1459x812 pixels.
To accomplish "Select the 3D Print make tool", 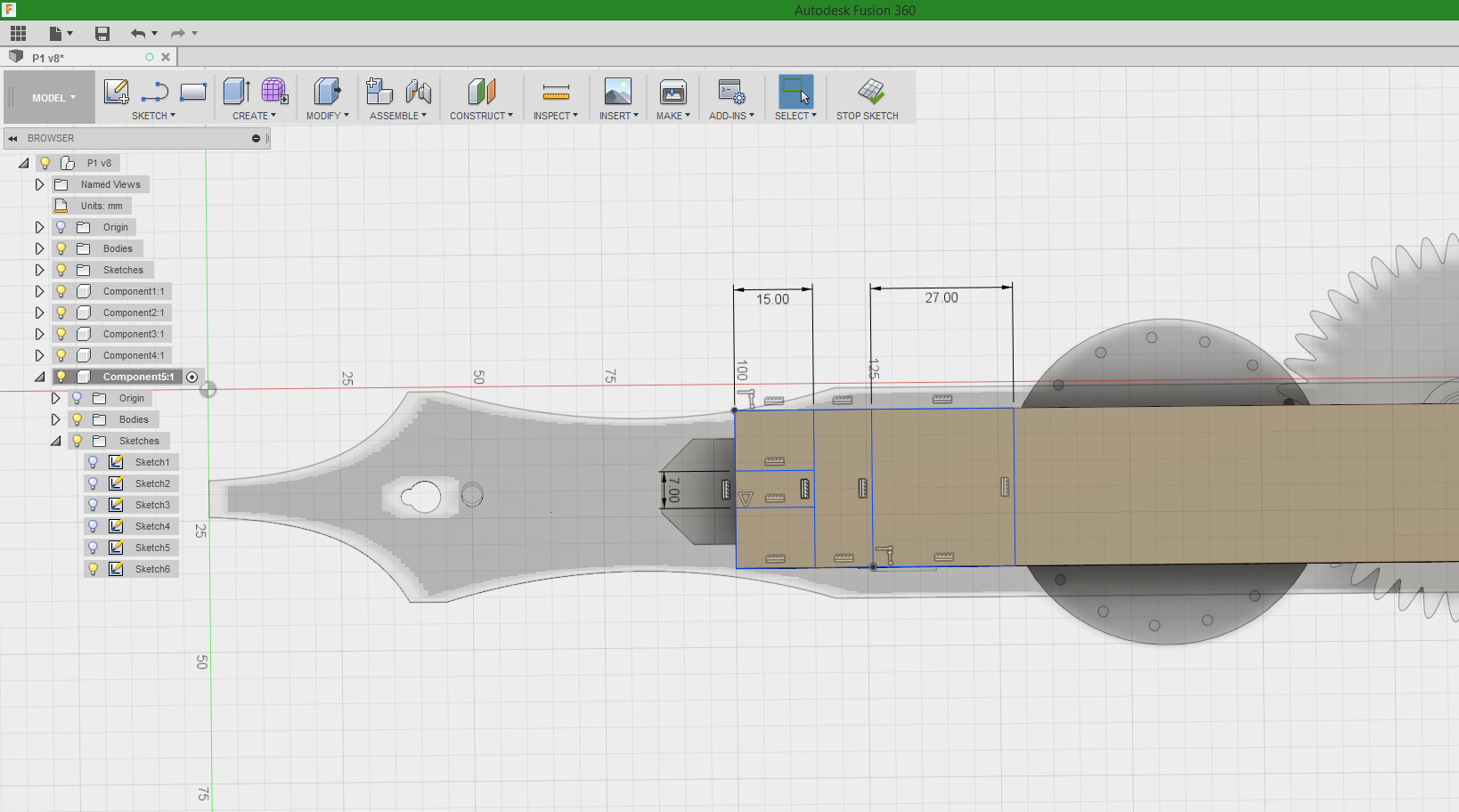I will point(673,91).
